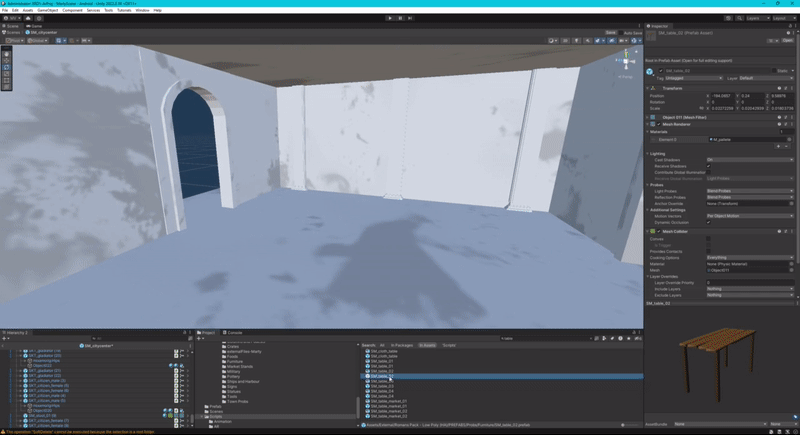
Task: Toggle the Receive Shadows checkbox
Action: 709,166
